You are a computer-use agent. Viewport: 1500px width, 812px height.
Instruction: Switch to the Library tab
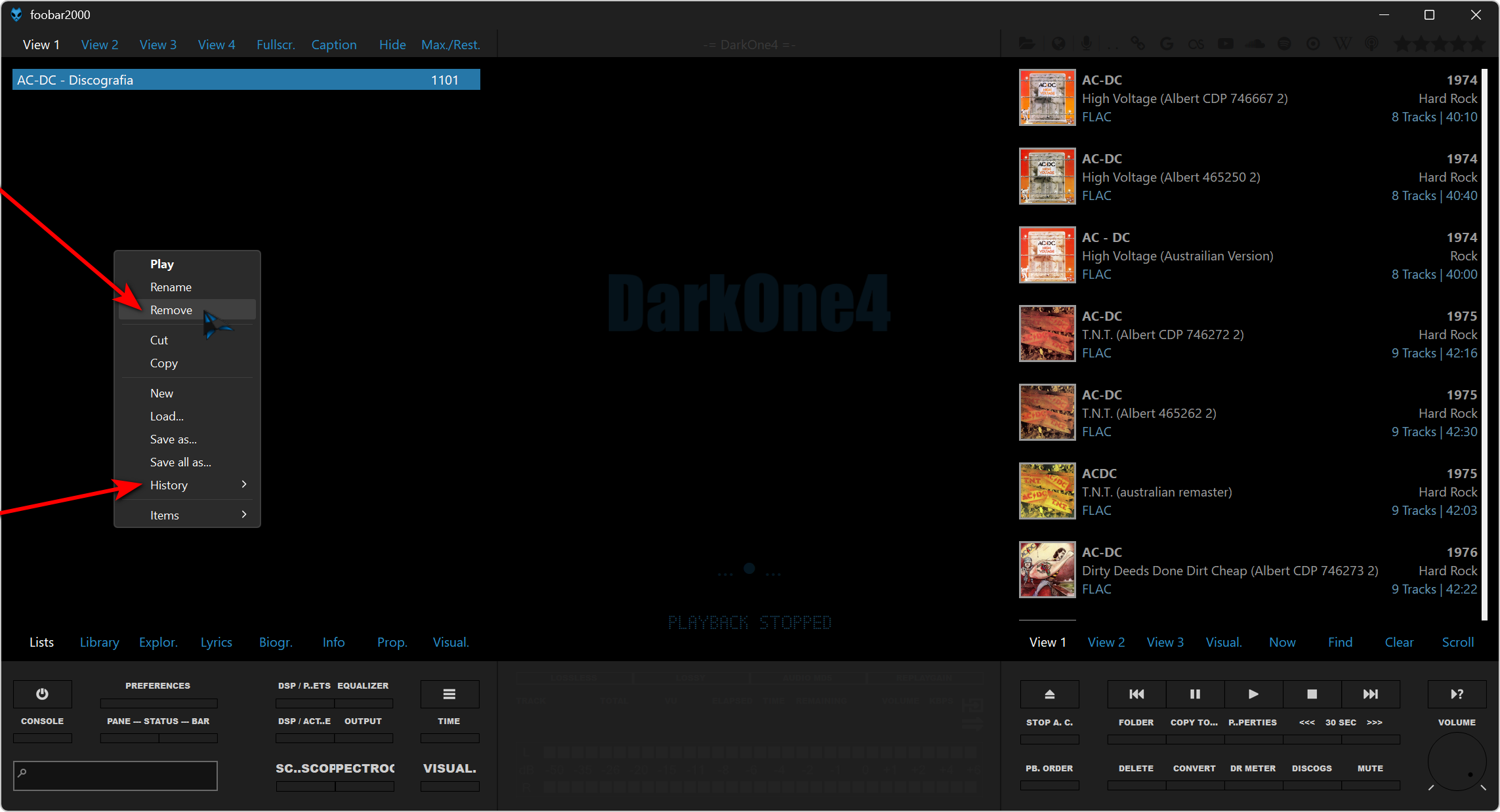click(99, 642)
